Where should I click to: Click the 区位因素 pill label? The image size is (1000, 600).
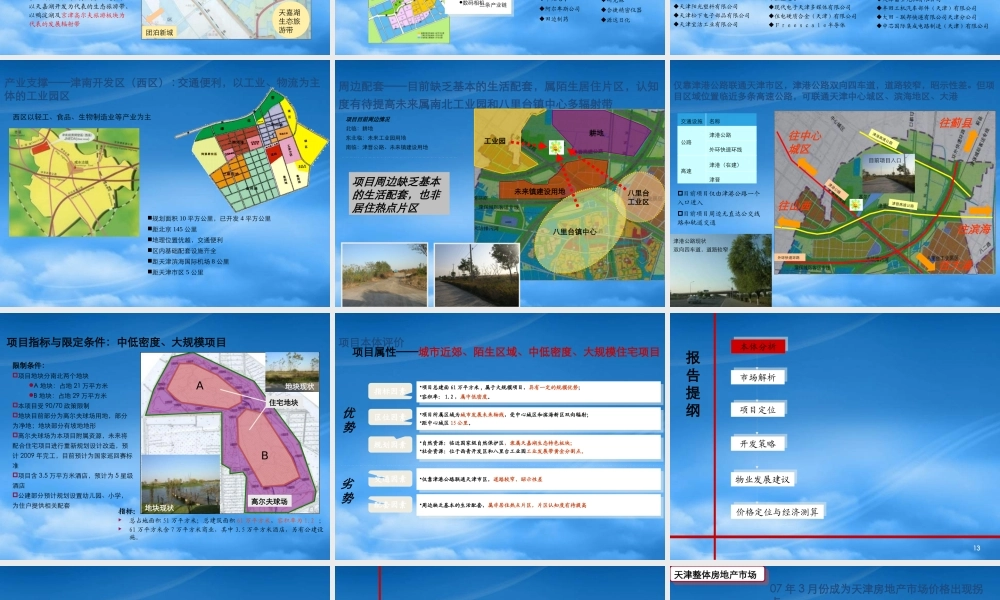pyautogui.click(x=390, y=418)
